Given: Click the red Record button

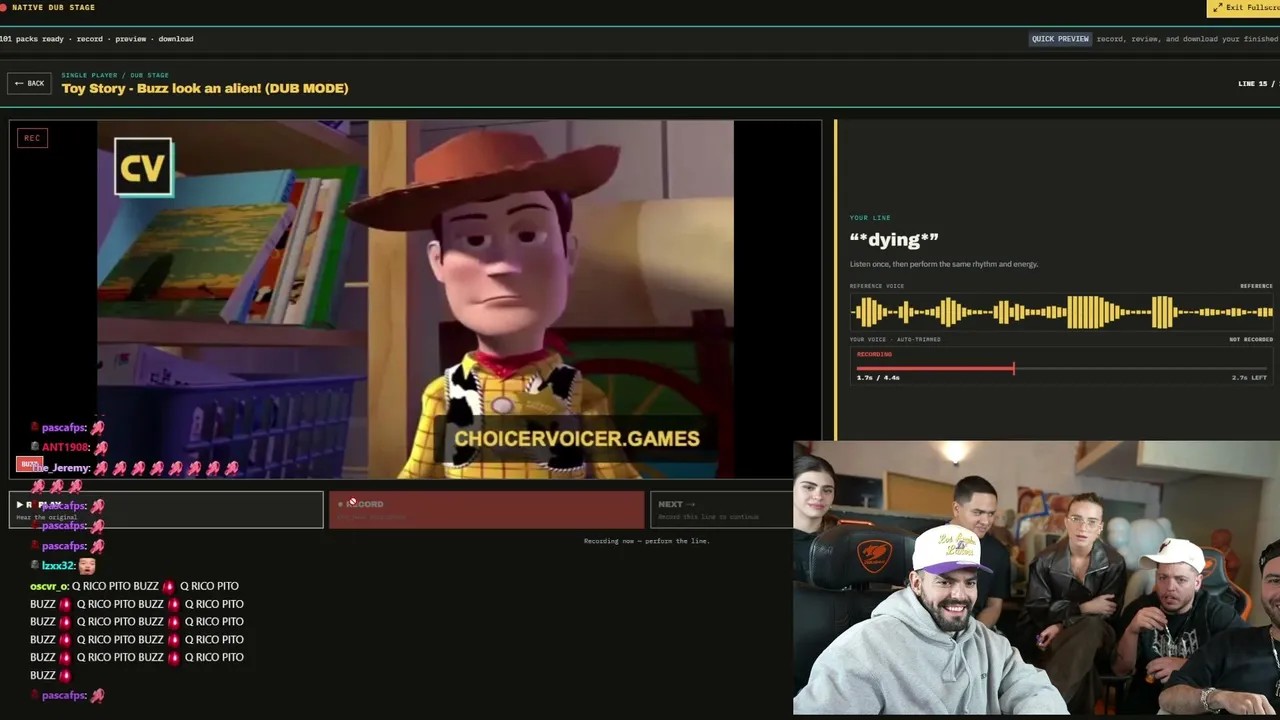Looking at the screenshot, I should coord(487,509).
